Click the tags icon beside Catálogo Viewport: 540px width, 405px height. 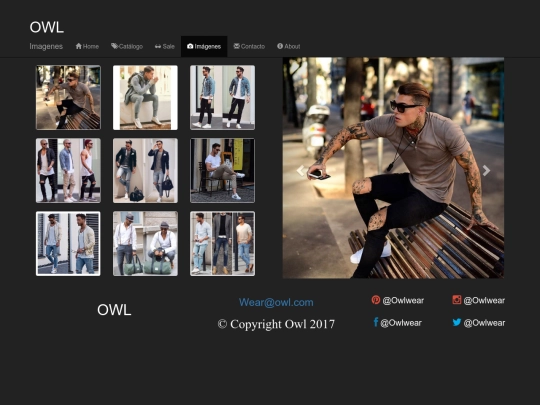[x=114, y=46]
